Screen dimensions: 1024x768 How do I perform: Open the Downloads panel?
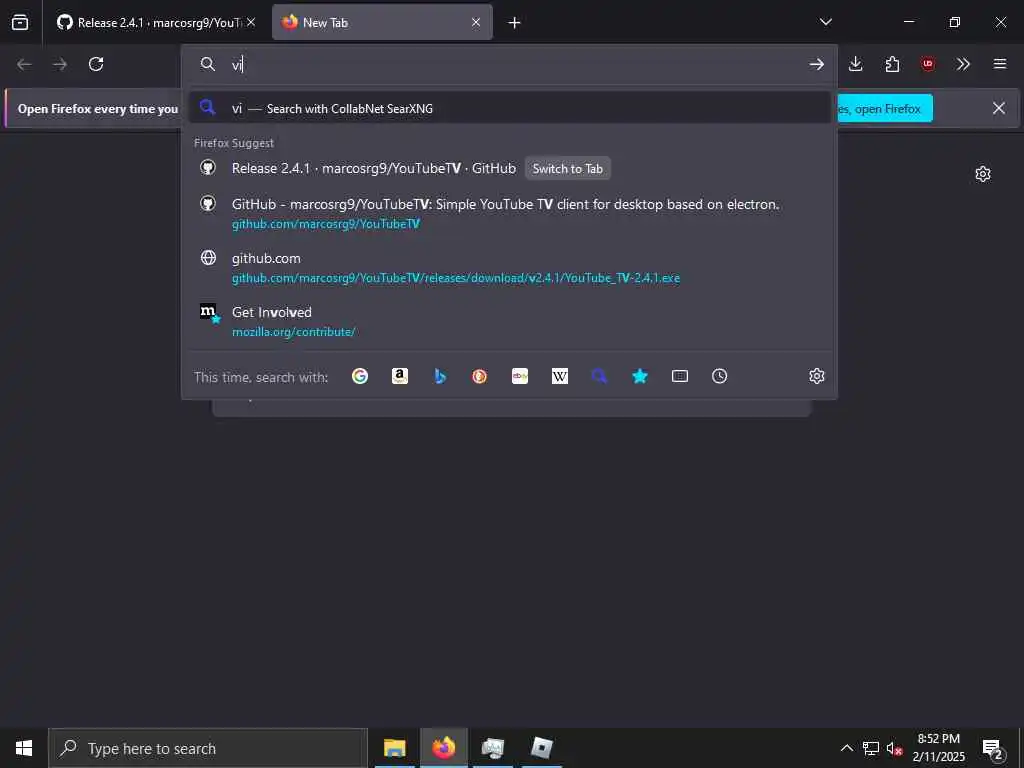coord(856,64)
